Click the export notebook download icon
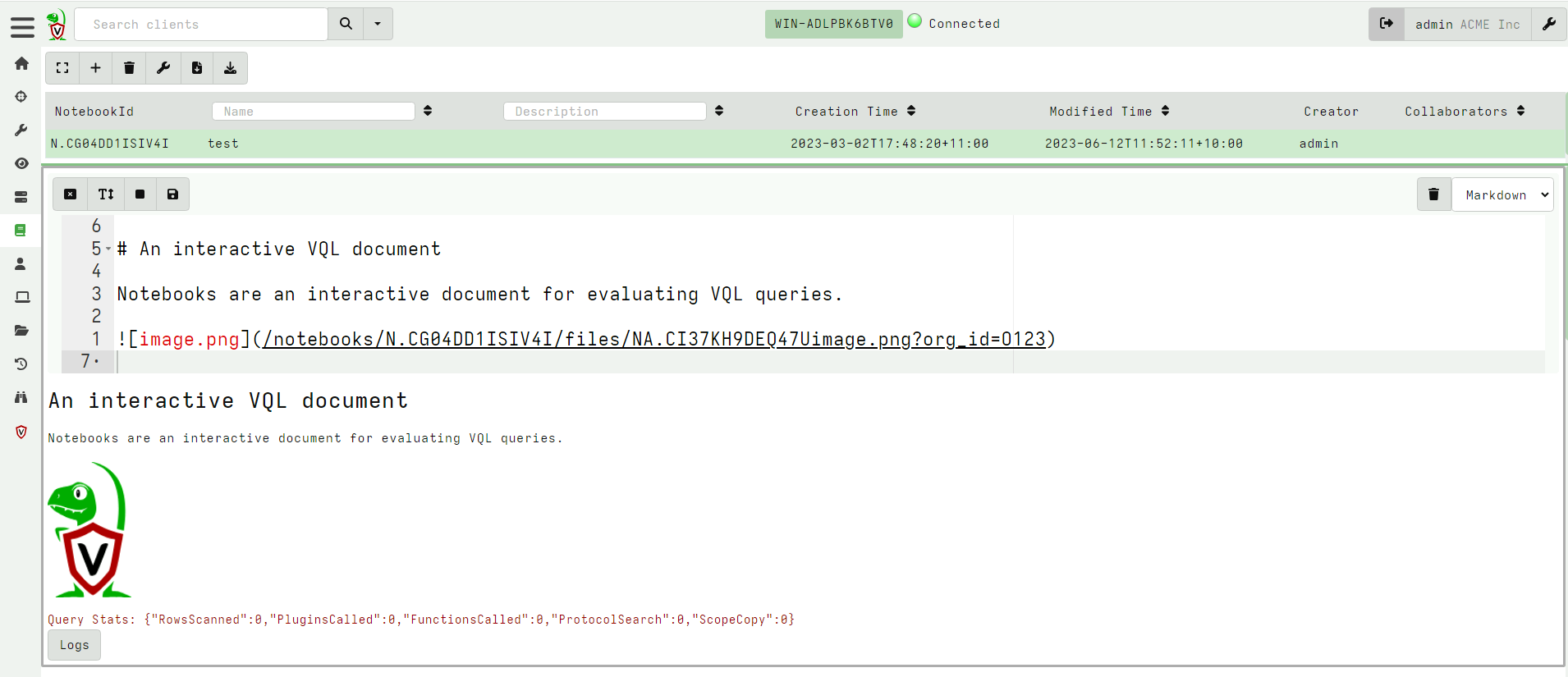This screenshot has width=1568, height=677. (x=230, y=68)
